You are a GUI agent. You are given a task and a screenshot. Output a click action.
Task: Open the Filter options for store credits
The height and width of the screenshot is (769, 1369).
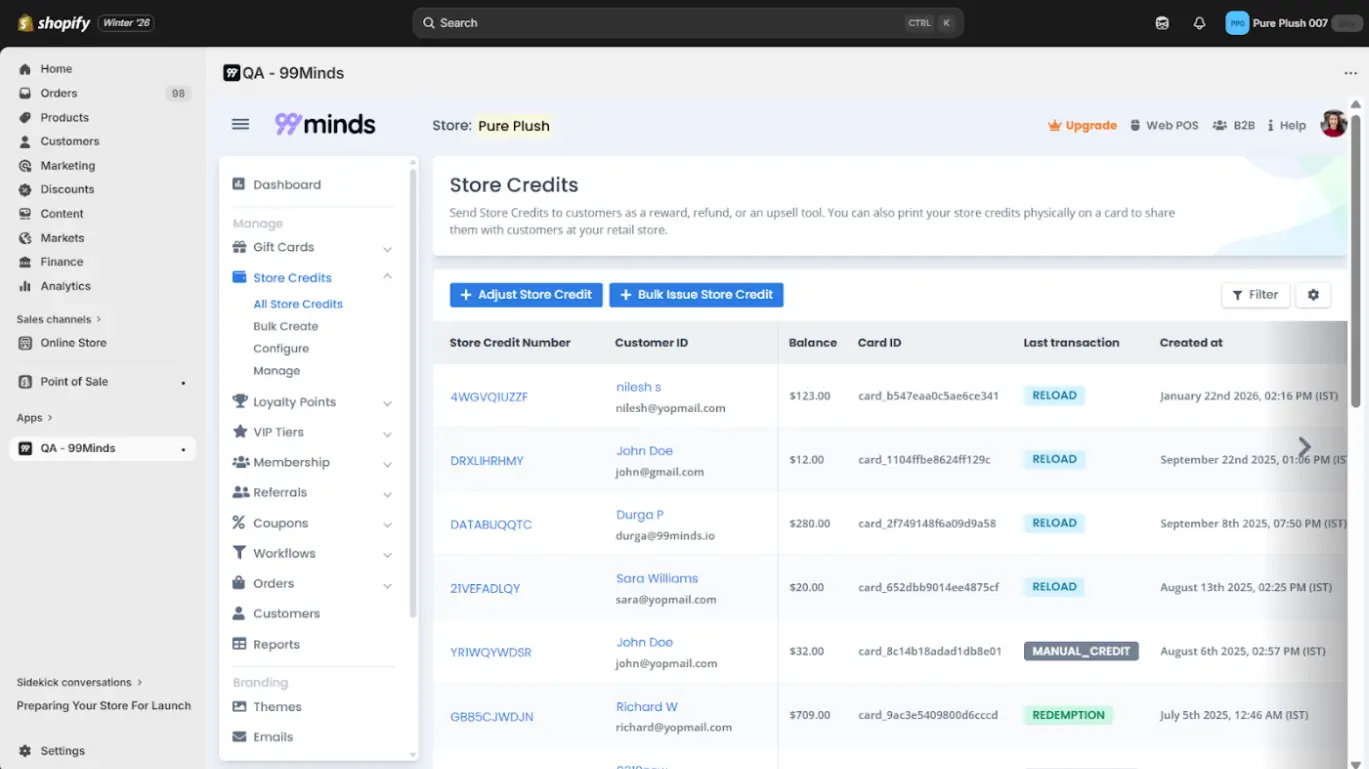pos(1255,295)
